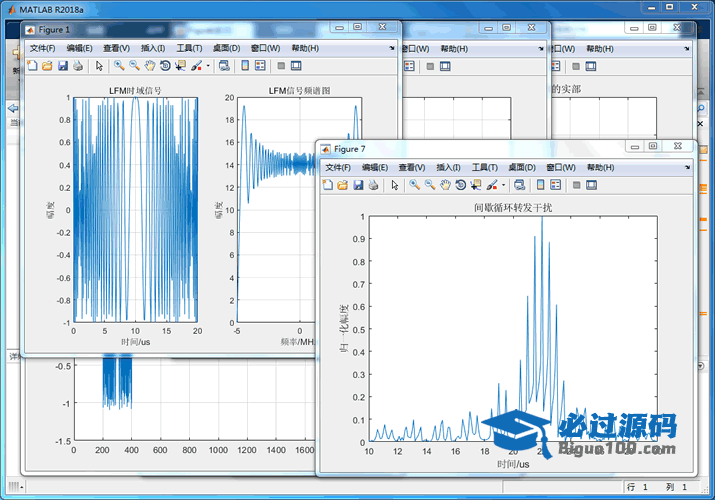Viewport: 715px width, 500px height.
Task: Open 桌面(D) menu in Figure 7
Action: 522,168
